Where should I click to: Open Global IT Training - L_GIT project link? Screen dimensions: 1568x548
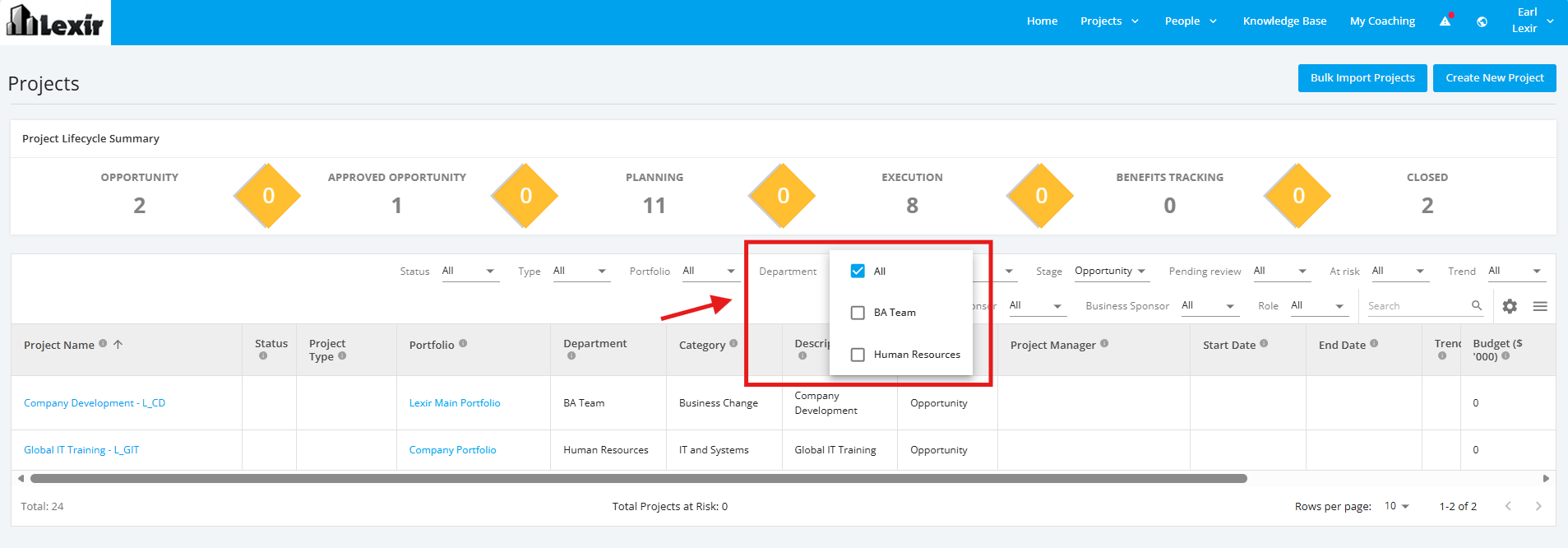[x=81, y=450]
